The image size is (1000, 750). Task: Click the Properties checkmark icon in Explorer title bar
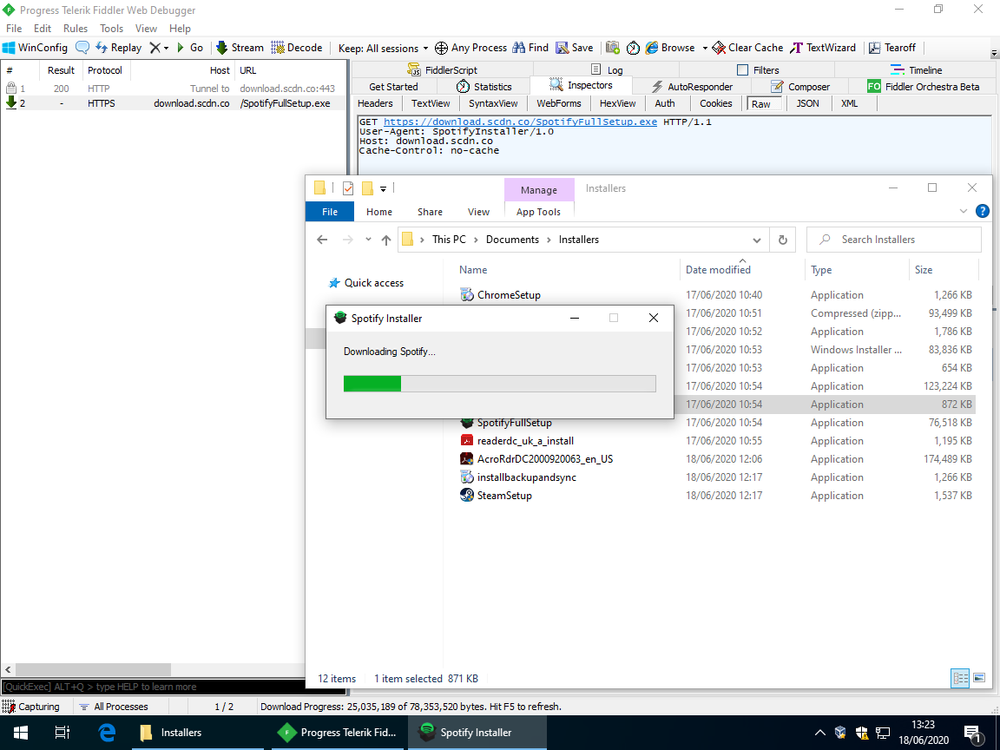[x=348, y=188]
